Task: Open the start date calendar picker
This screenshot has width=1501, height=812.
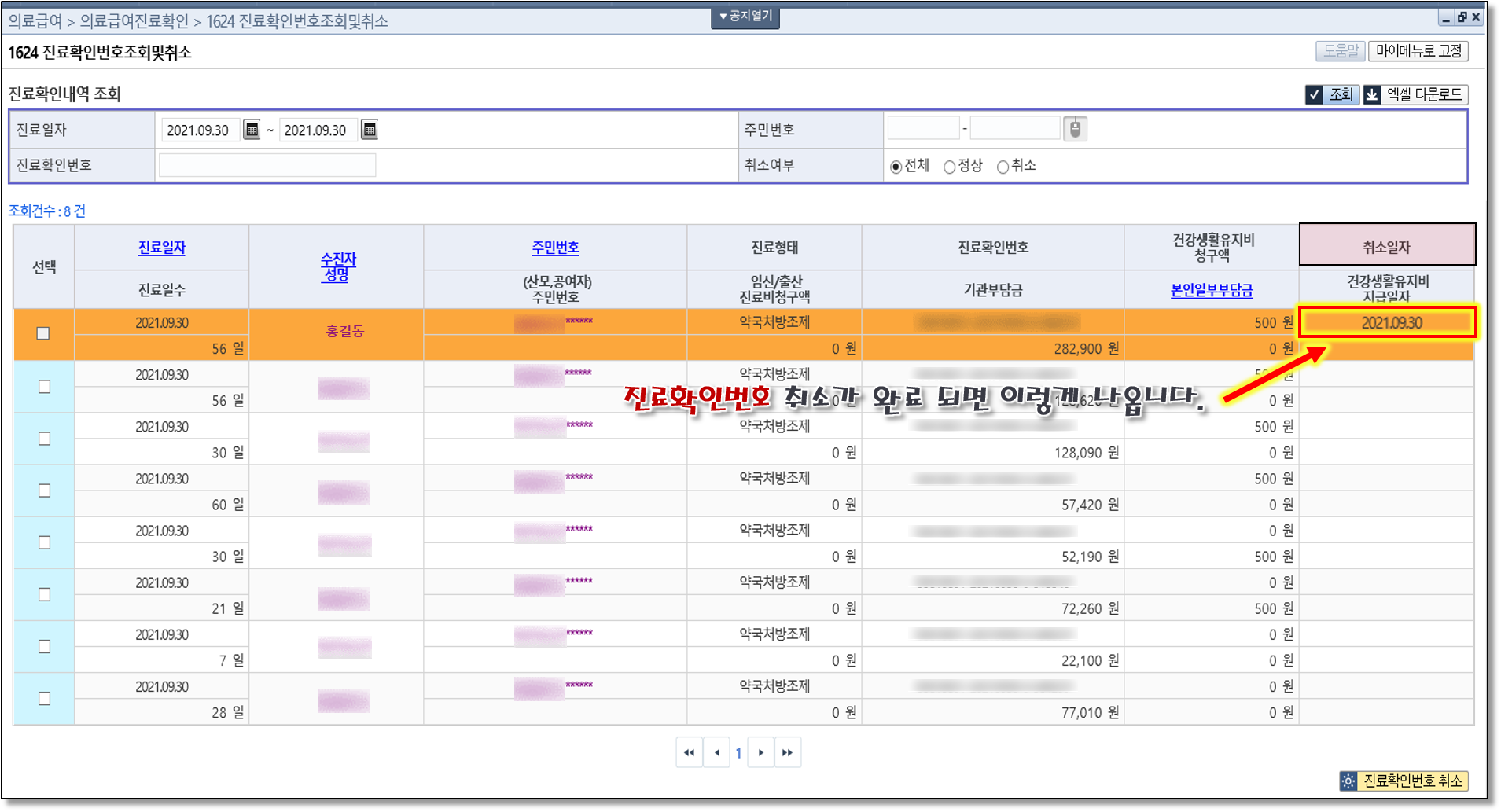Action: click(252, 130)
